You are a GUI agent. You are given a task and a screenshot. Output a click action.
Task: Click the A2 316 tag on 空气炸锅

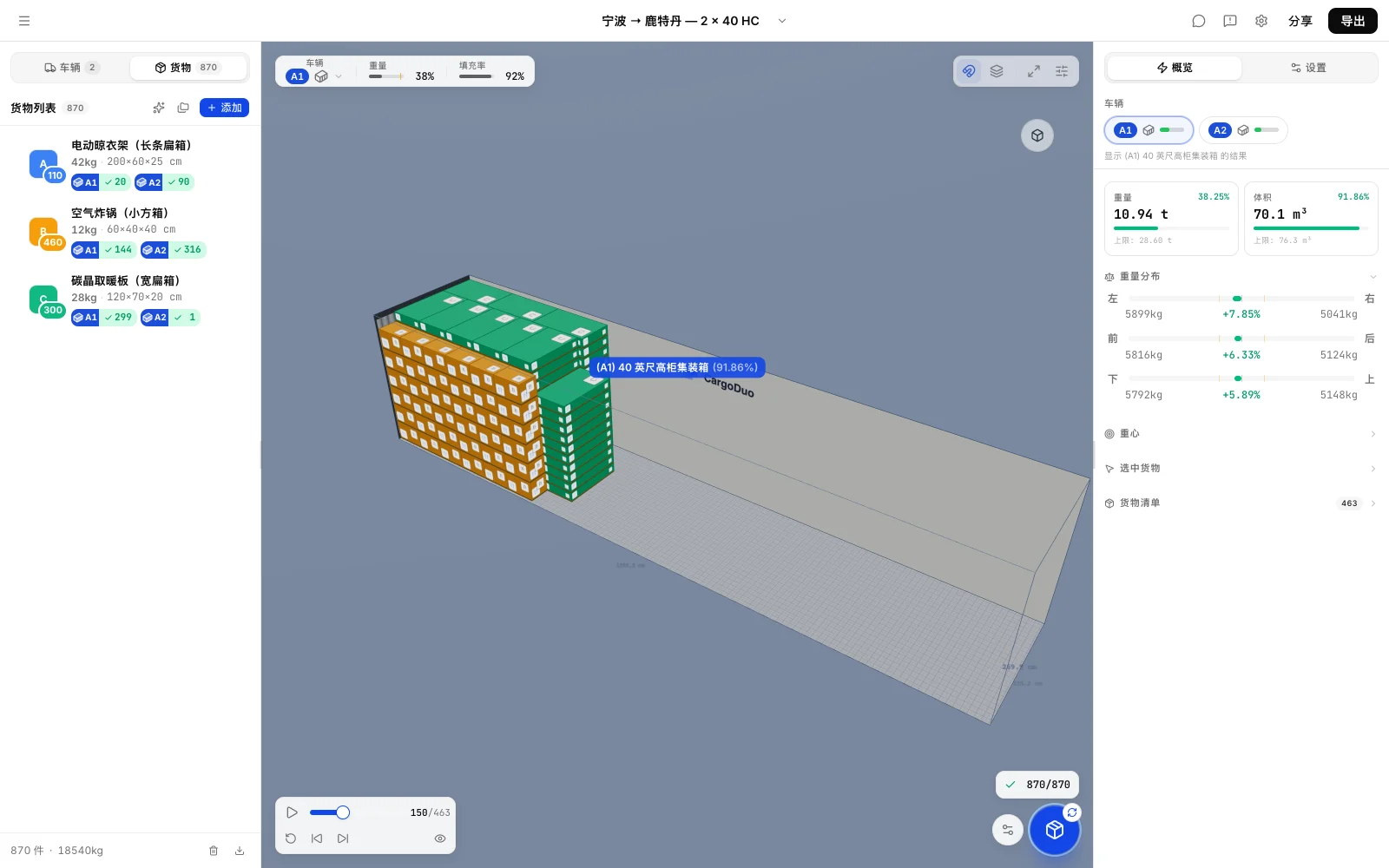click(173, 250)
